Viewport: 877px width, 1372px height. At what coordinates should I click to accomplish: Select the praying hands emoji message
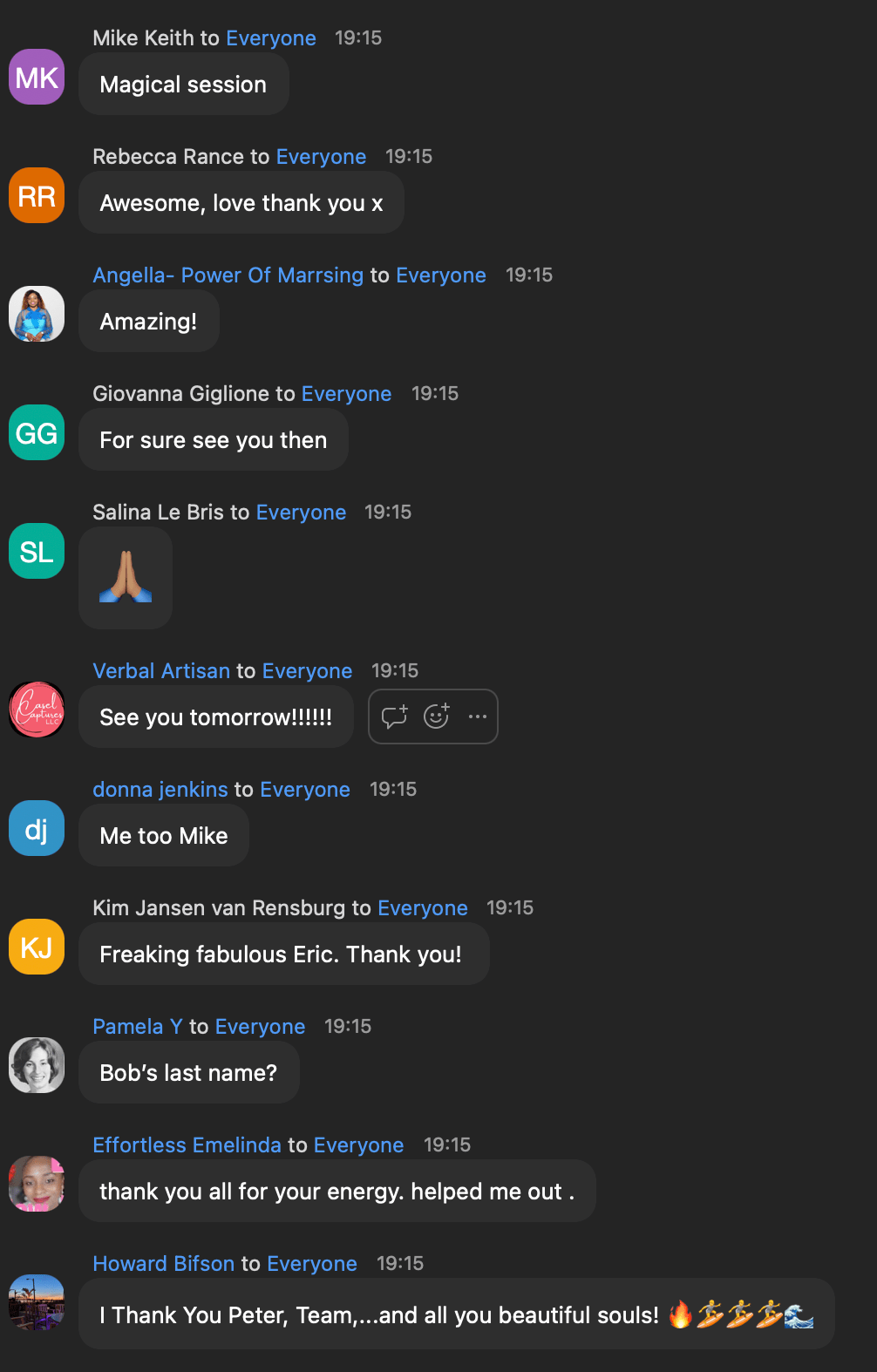click(x=126, y=577)
